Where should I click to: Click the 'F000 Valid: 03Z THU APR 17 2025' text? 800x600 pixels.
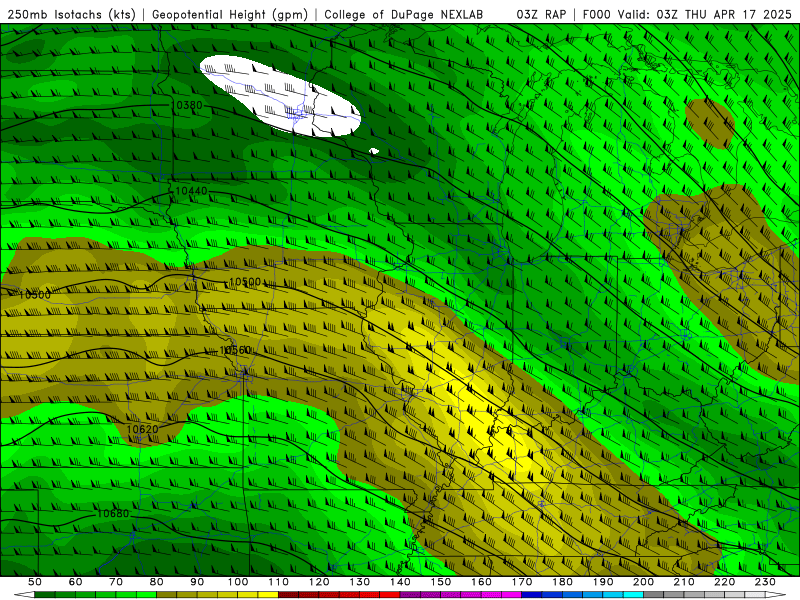coord(687,14)
